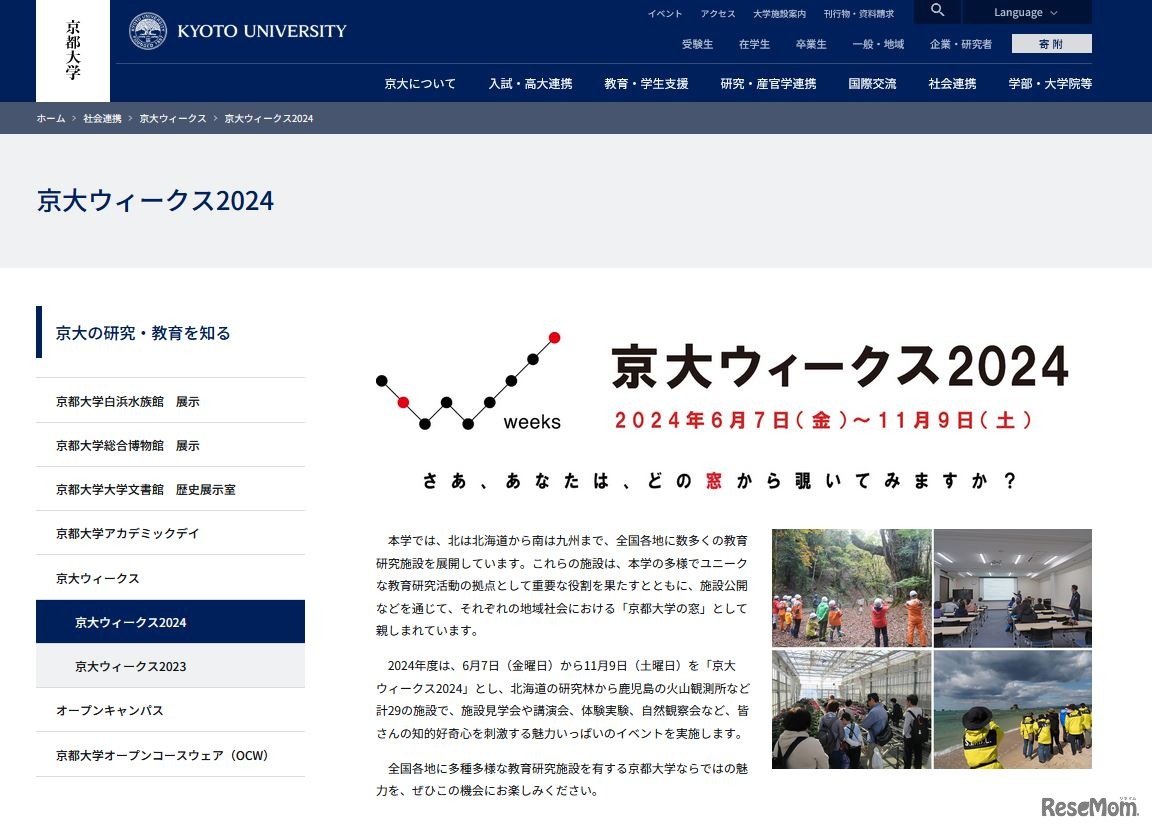Select 卒業生 audience link
This screenshot has width=1152, height=830.
(811, 44)
